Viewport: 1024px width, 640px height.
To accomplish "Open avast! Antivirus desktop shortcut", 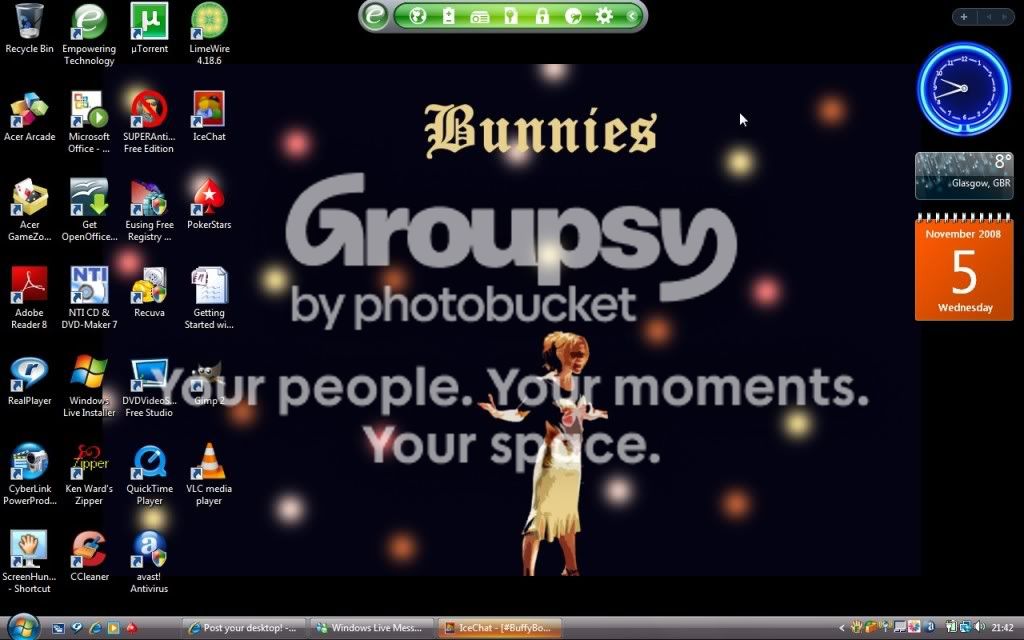I will [x=149, y=562].
